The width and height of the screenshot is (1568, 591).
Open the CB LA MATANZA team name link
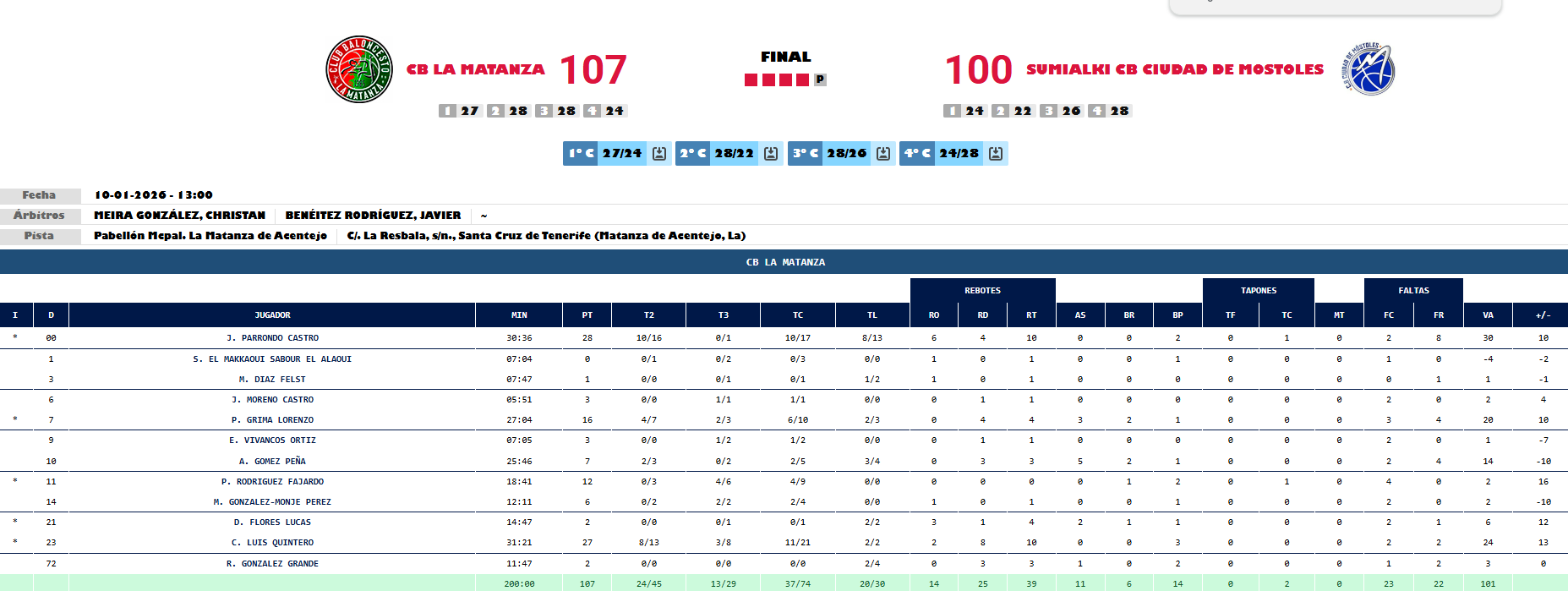point(476,69)
